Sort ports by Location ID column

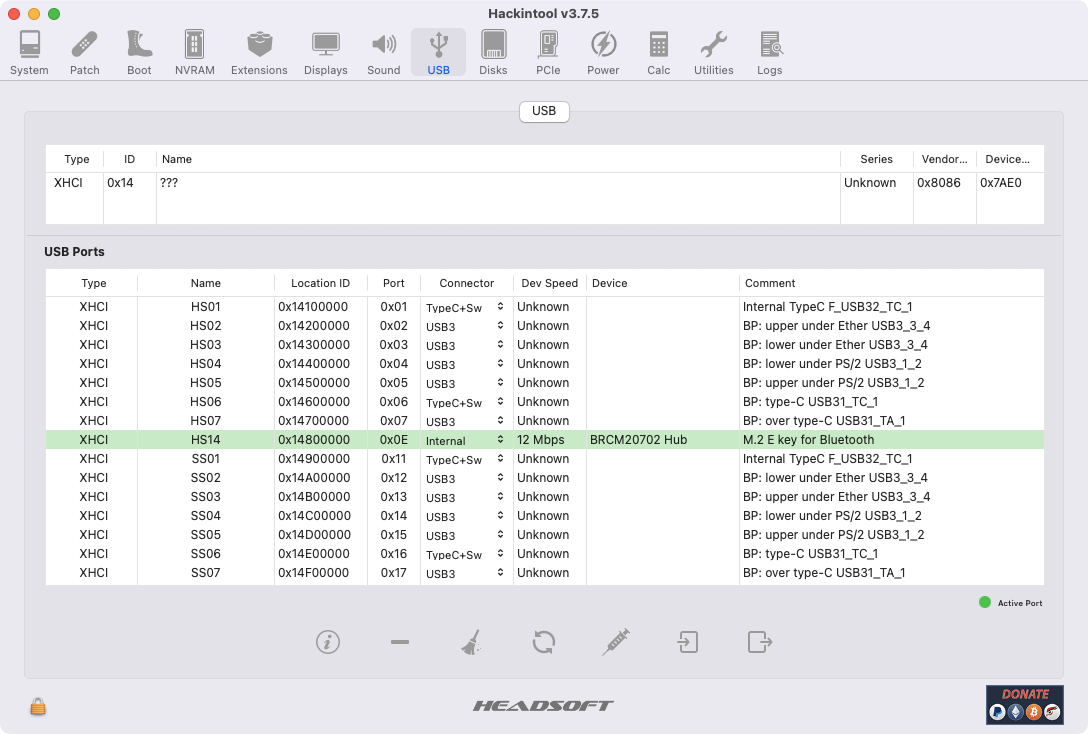coord(321,283)
